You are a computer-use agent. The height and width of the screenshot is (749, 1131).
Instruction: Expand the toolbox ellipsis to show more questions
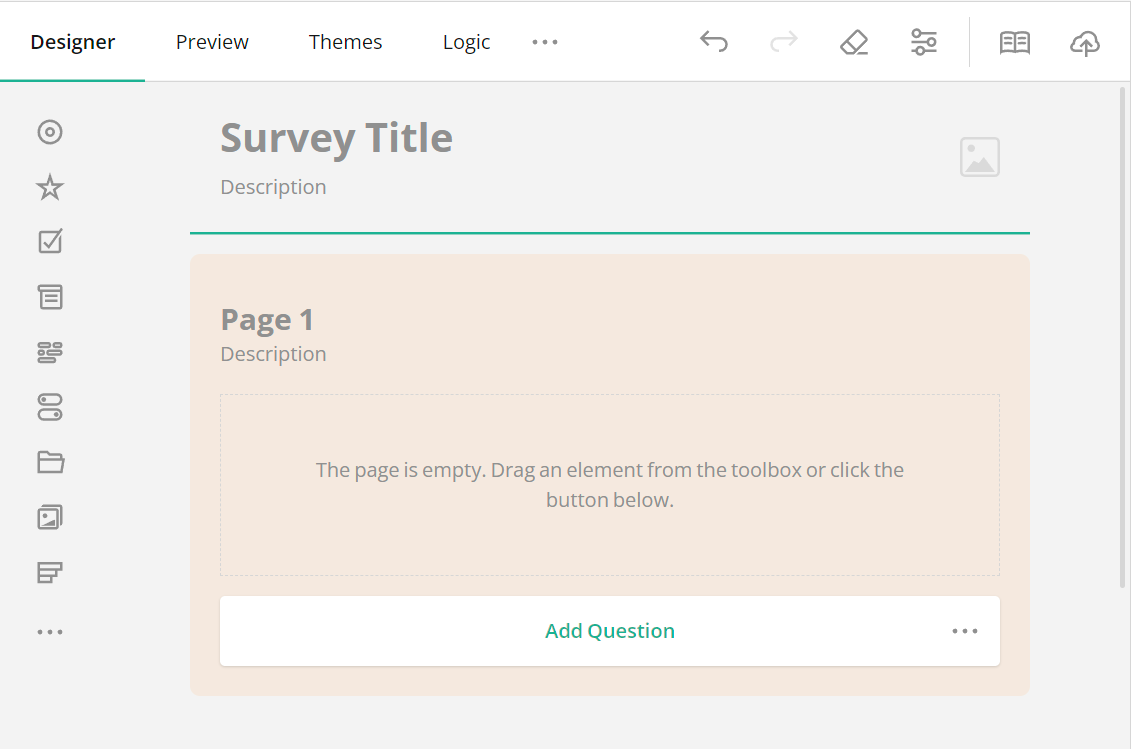click(50, 630)
